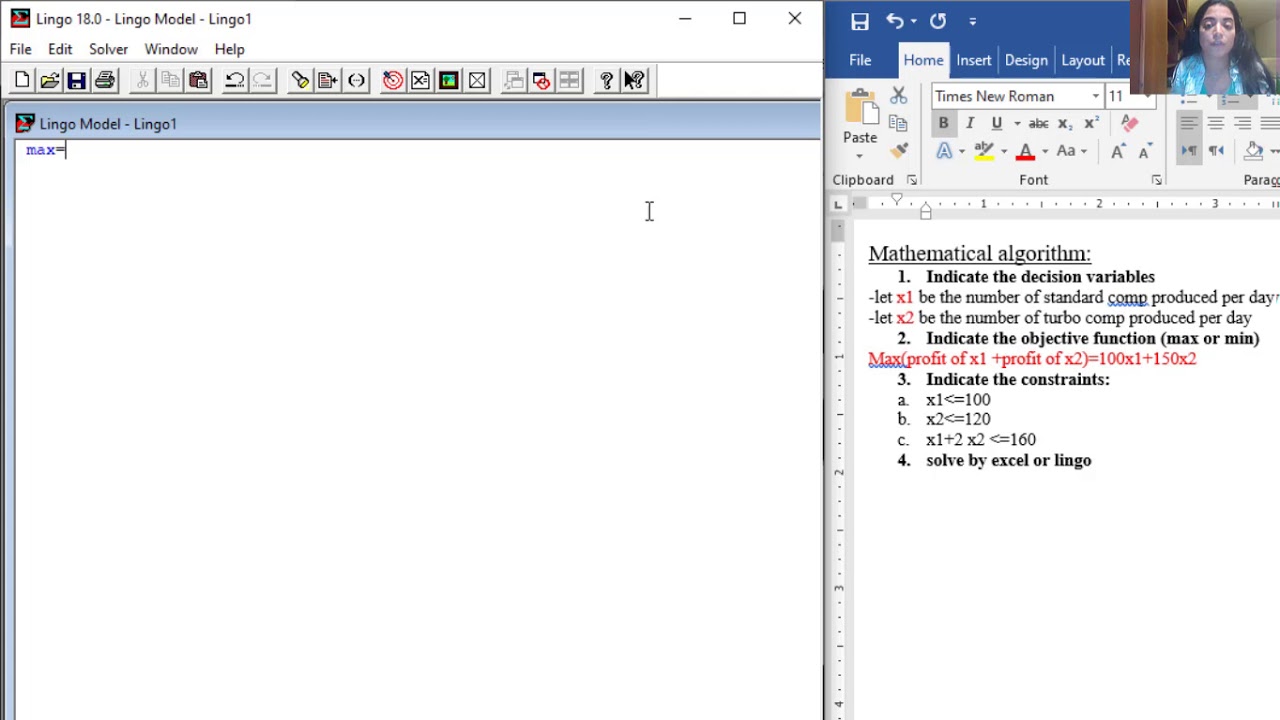Center paragraph in Word
The image size is (1280, 720).
[1215, 123]
